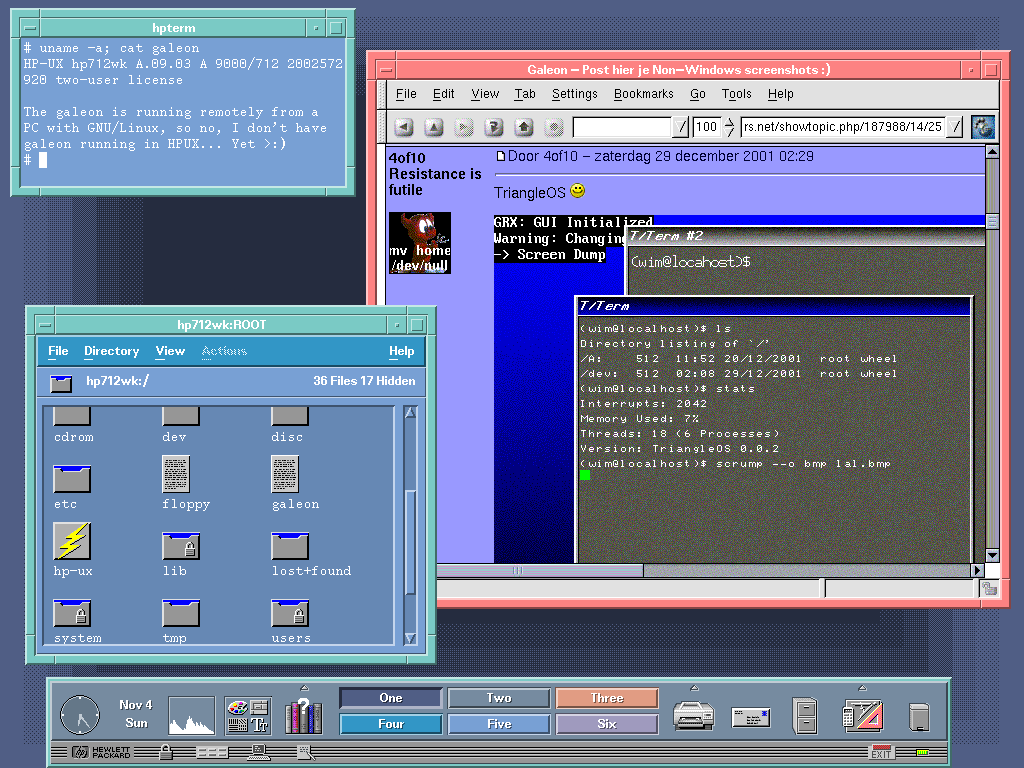Open Galeon's Go menu
1024x768 pixels.
pos(697,94)
